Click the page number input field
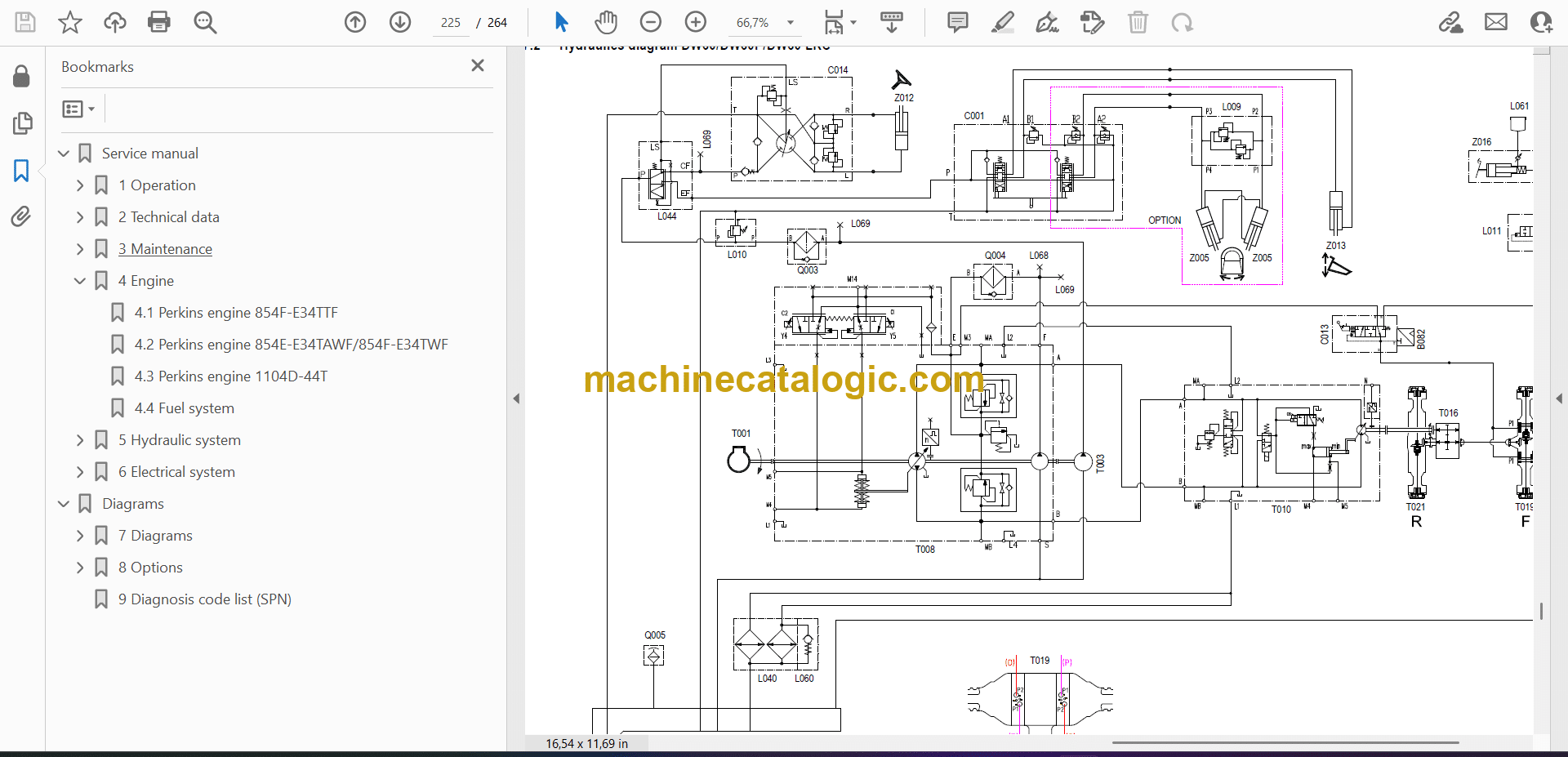Image resolution: width=1568 pixels, height=757 pixels. point(451,23)
